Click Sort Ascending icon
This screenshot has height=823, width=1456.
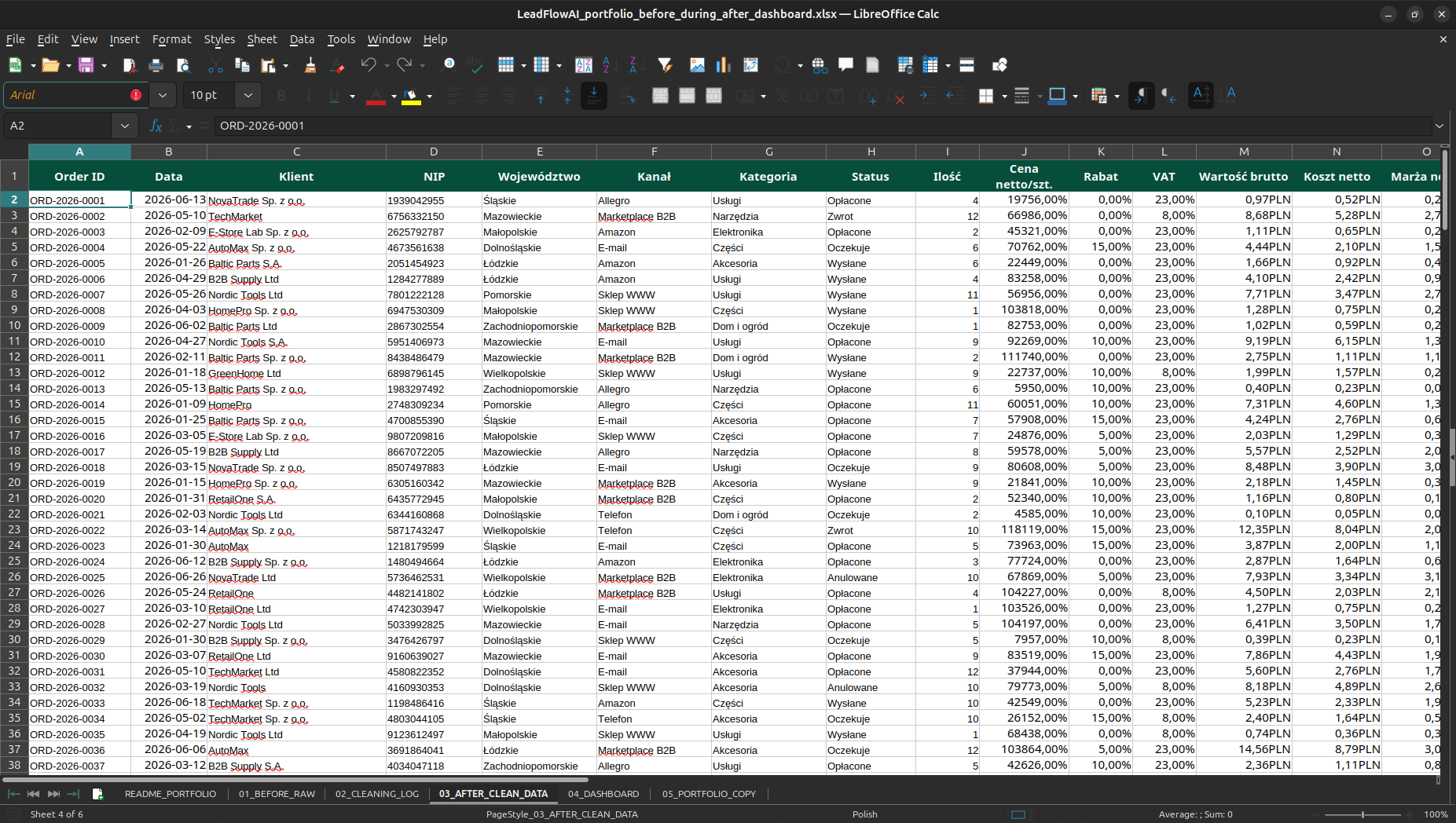point(607,65)
